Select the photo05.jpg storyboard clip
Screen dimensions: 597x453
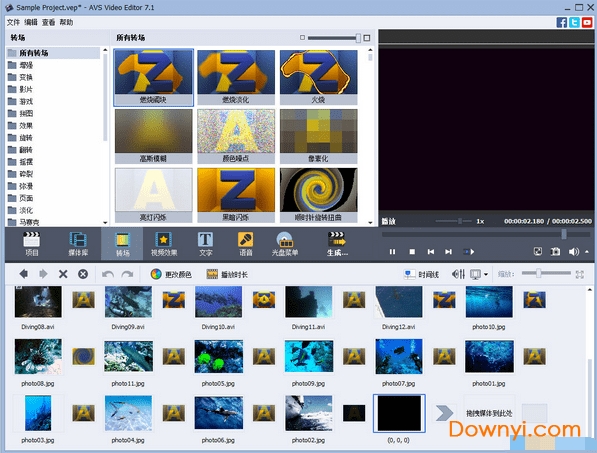(x=219, y=356)
